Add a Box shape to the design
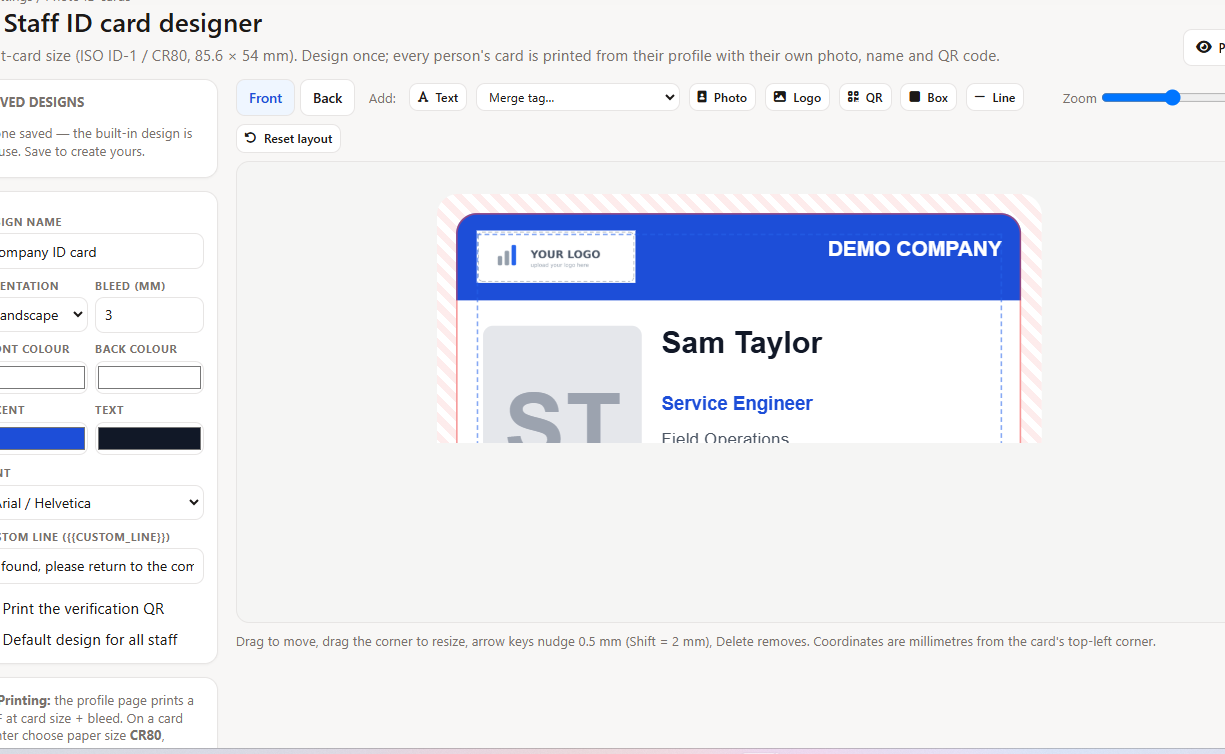The width and height of the screenshot is (1225, 754). [x=928, y=97]
